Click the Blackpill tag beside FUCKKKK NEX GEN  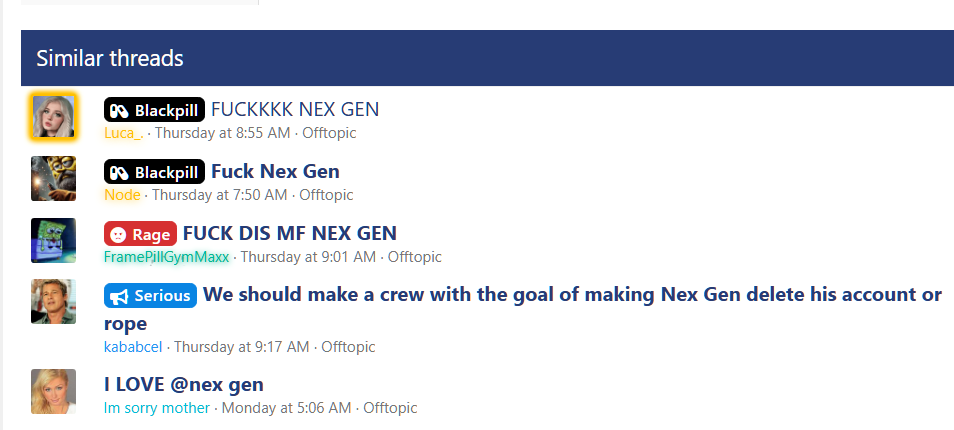point(154,110)
